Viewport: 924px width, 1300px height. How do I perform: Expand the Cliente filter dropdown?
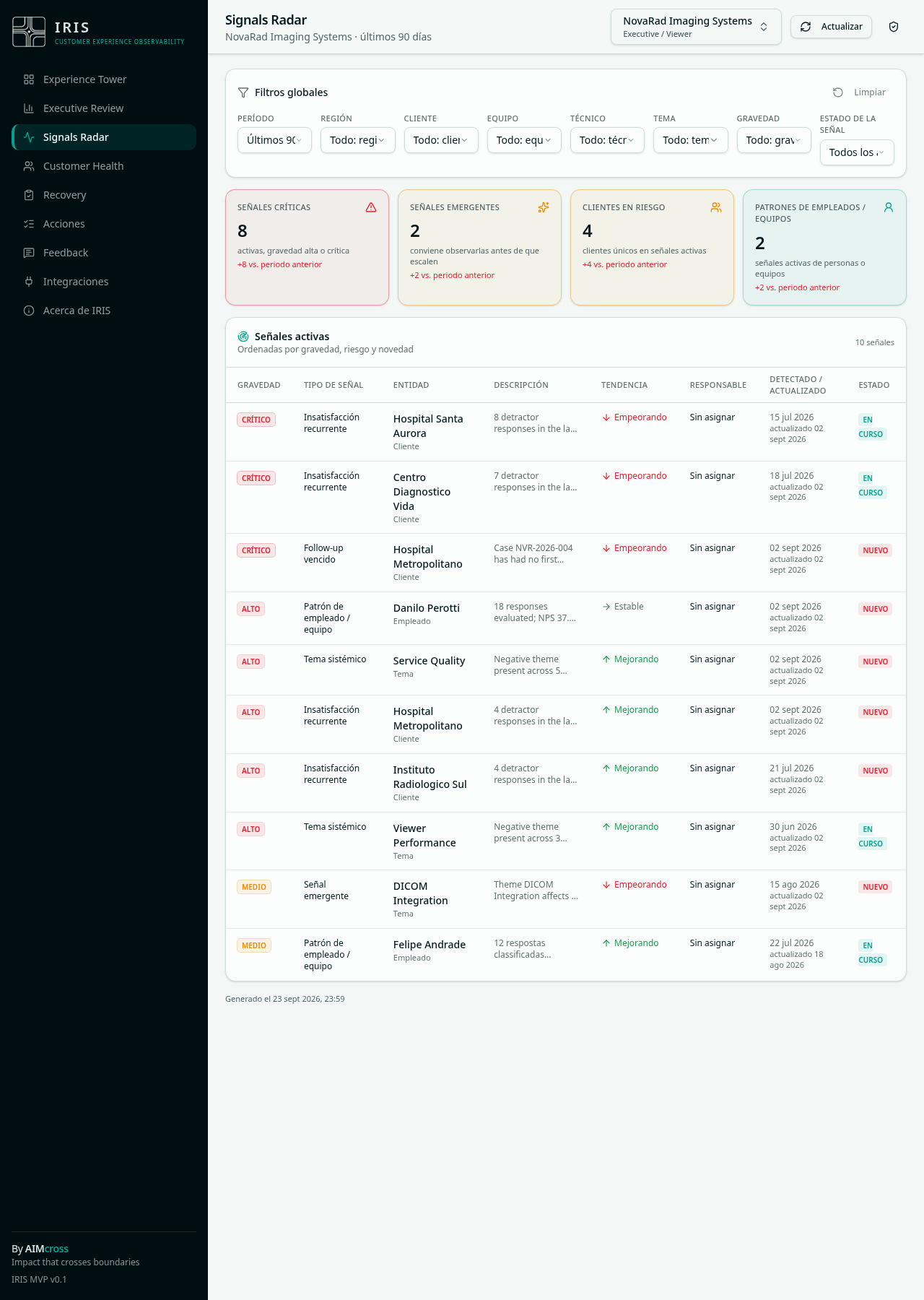(x=441, y=140)
